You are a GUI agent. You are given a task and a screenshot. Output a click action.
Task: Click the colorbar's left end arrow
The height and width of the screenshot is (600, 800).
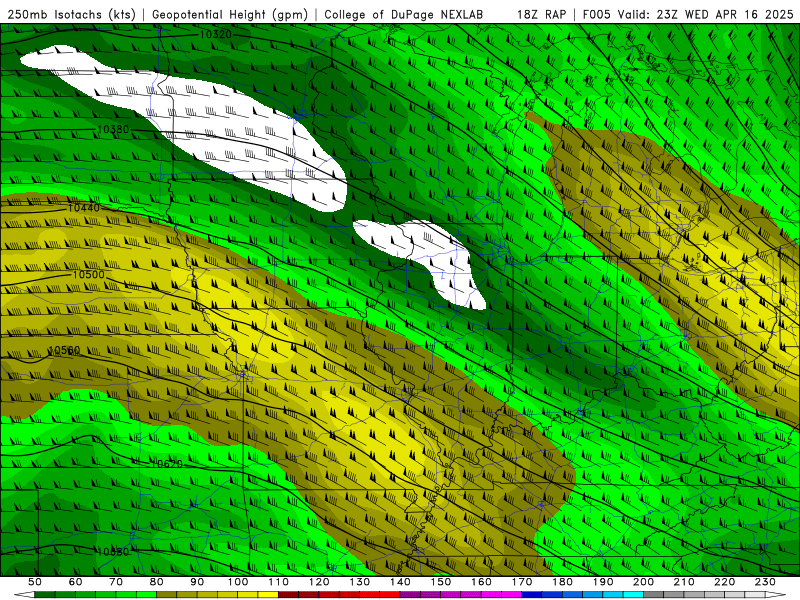[x=24, y=594]
